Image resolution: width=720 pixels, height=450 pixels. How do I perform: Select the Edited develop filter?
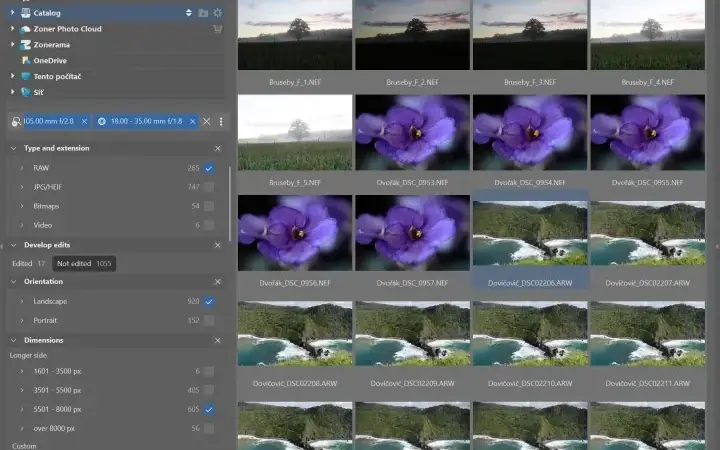coord(28,264)
